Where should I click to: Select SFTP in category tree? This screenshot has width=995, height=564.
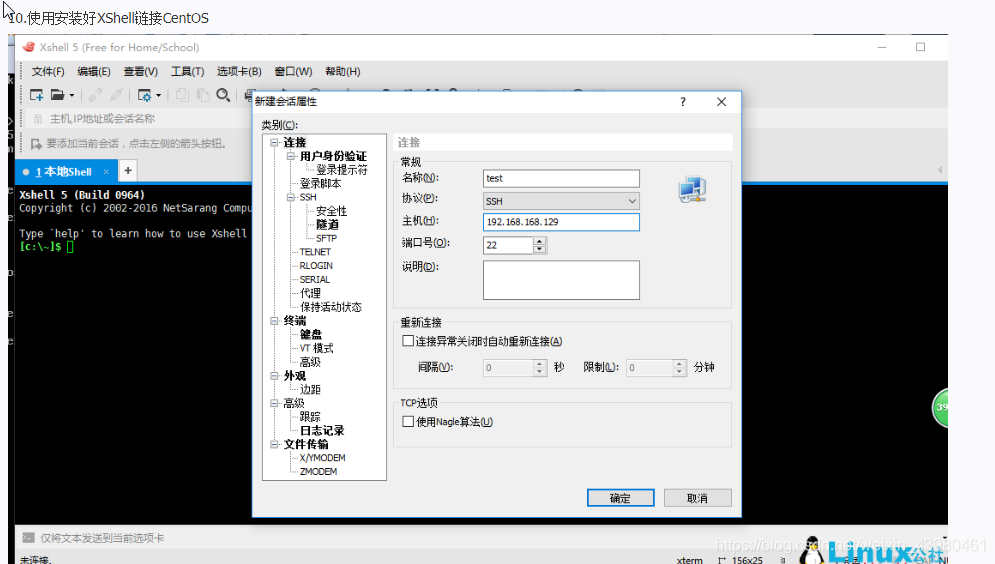click(326, 239)
